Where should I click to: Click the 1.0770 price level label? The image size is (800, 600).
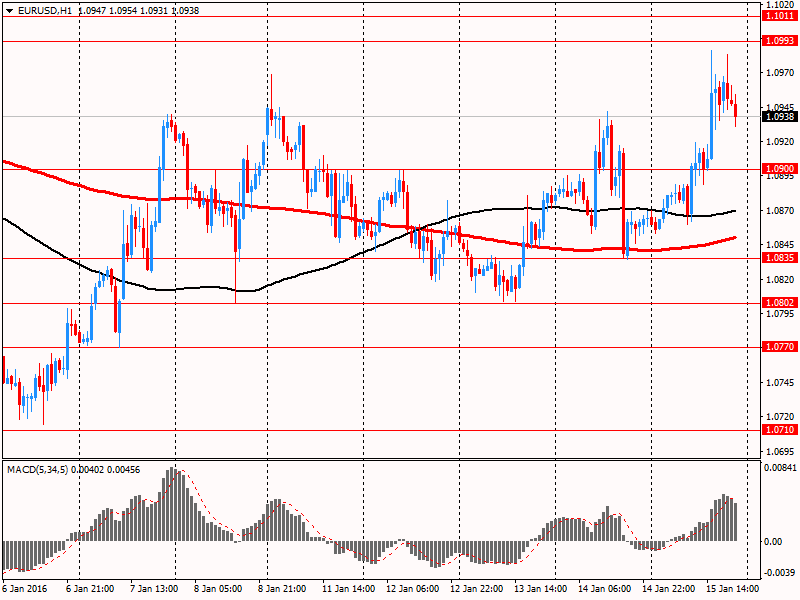pos(779,348)
